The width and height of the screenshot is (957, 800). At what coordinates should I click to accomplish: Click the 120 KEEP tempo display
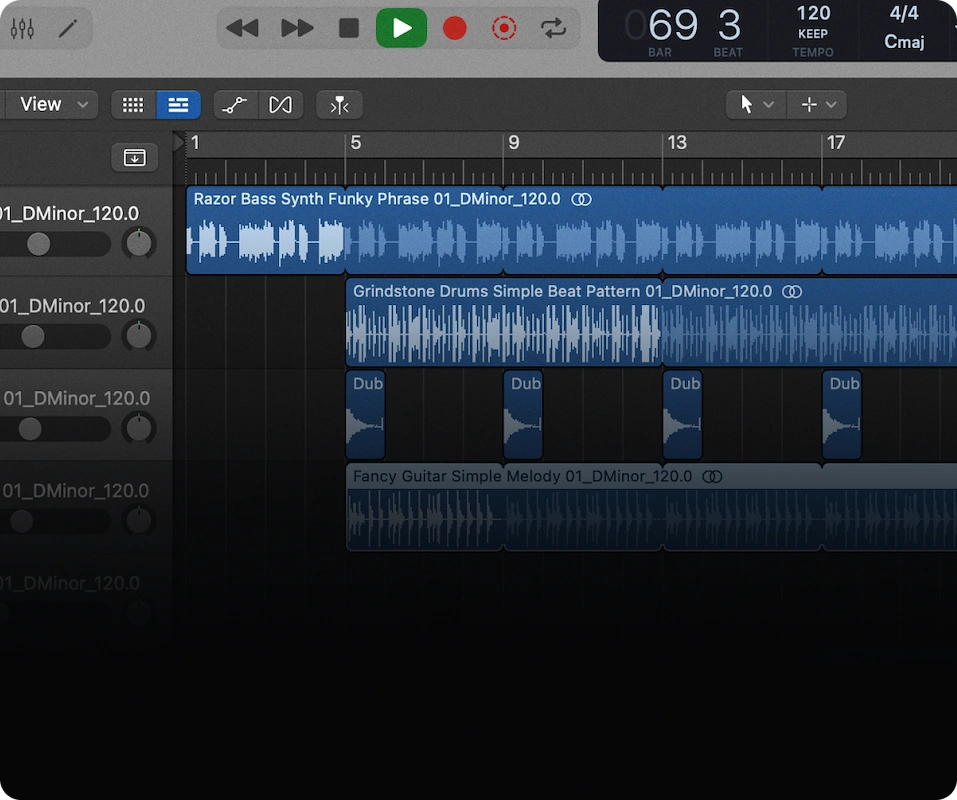click(x=812, y=28)
